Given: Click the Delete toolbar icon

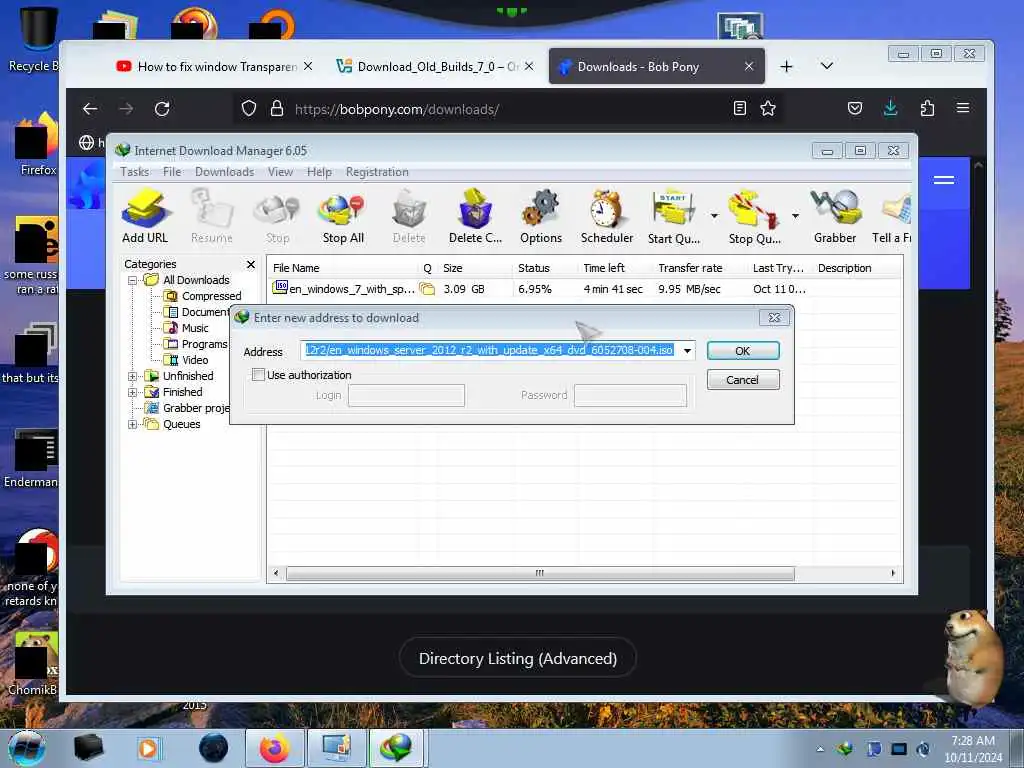Looking at the screenshot, I should click(x=409, y=216).
